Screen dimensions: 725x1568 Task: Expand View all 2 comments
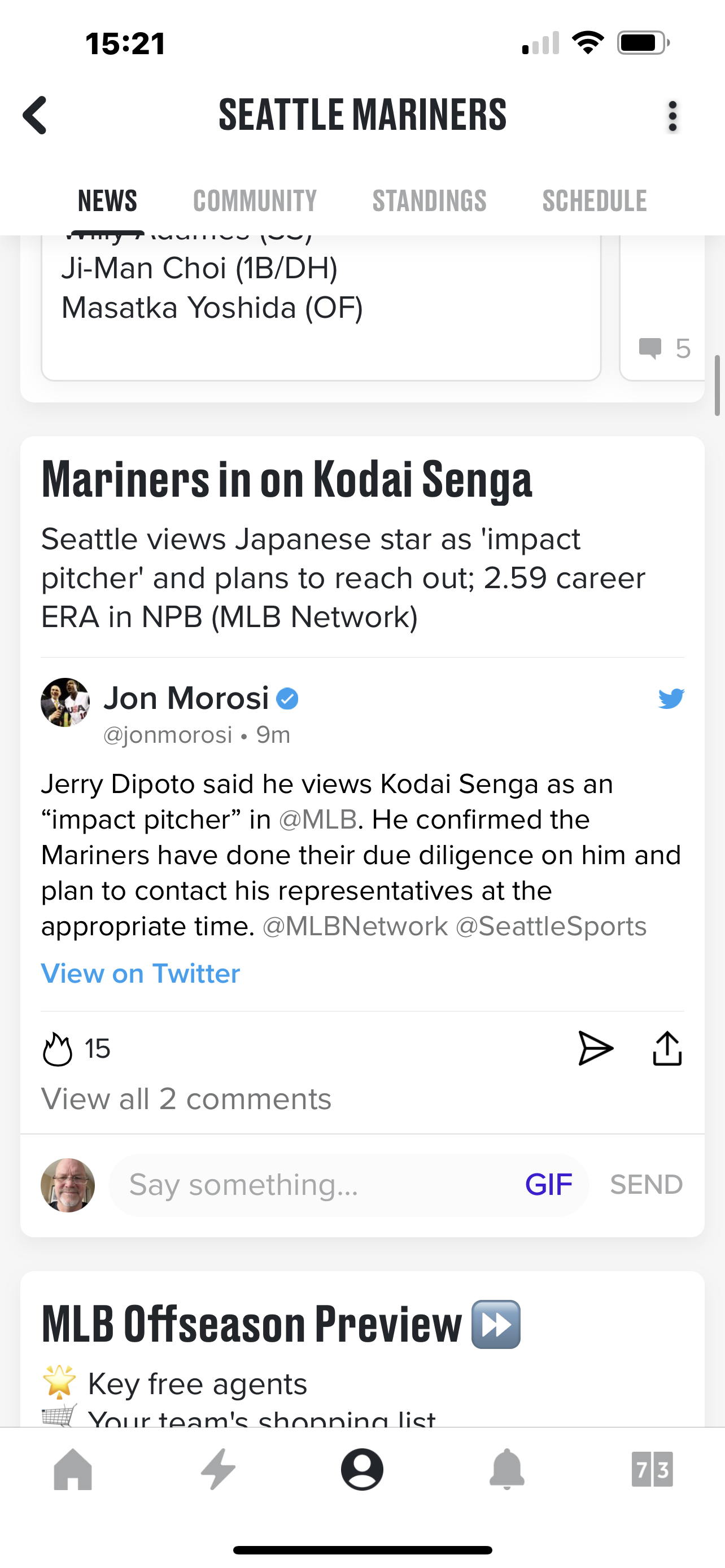pos(186,1100)
